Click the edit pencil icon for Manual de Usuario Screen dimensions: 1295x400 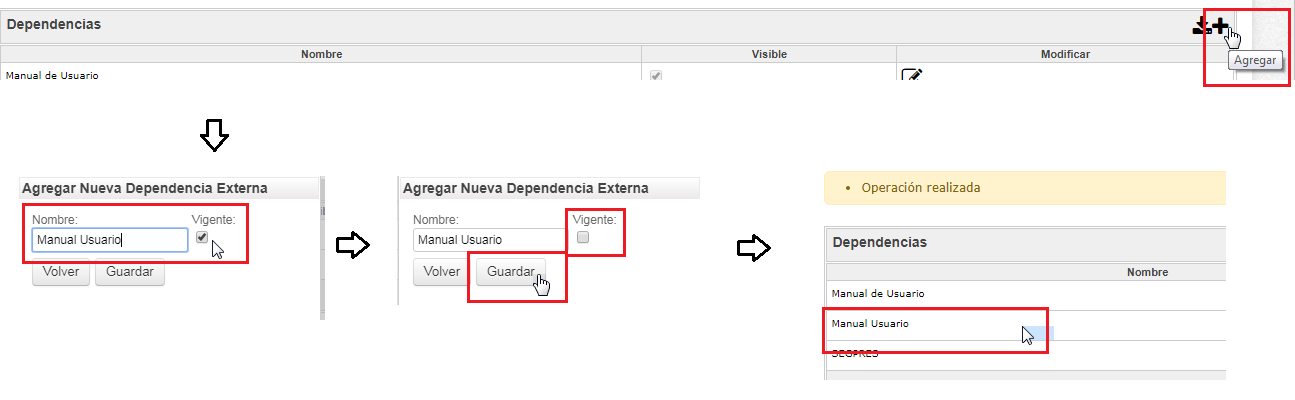tap(912, 76)
